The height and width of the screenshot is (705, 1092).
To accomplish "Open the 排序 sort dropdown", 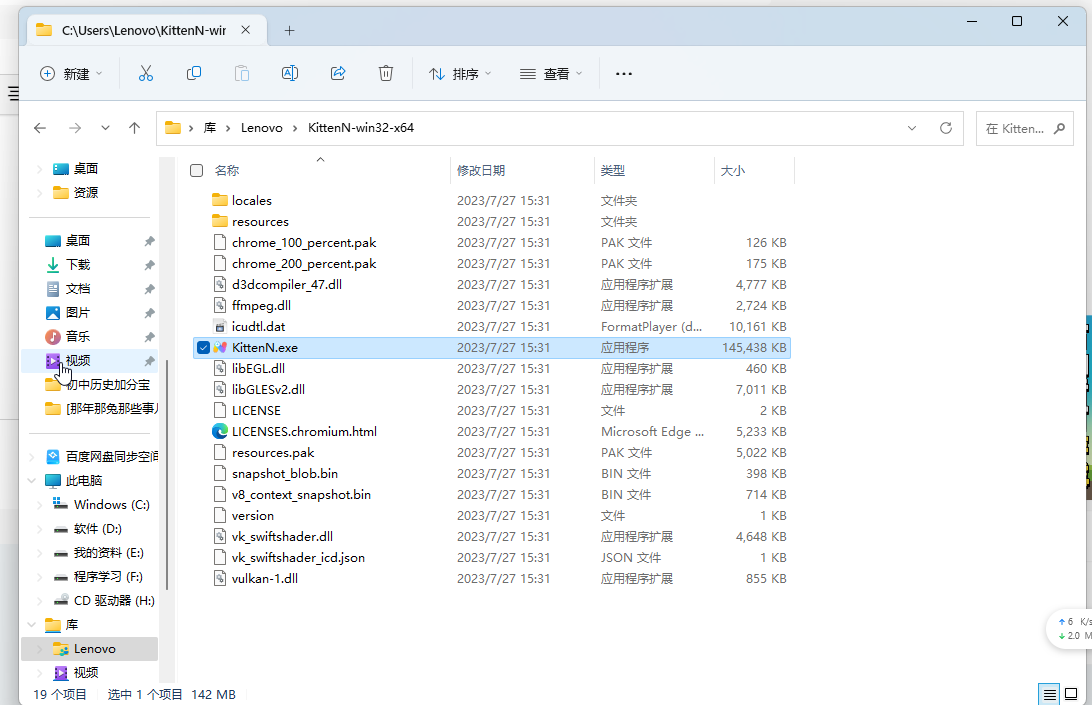I will (x=460, y=74).
